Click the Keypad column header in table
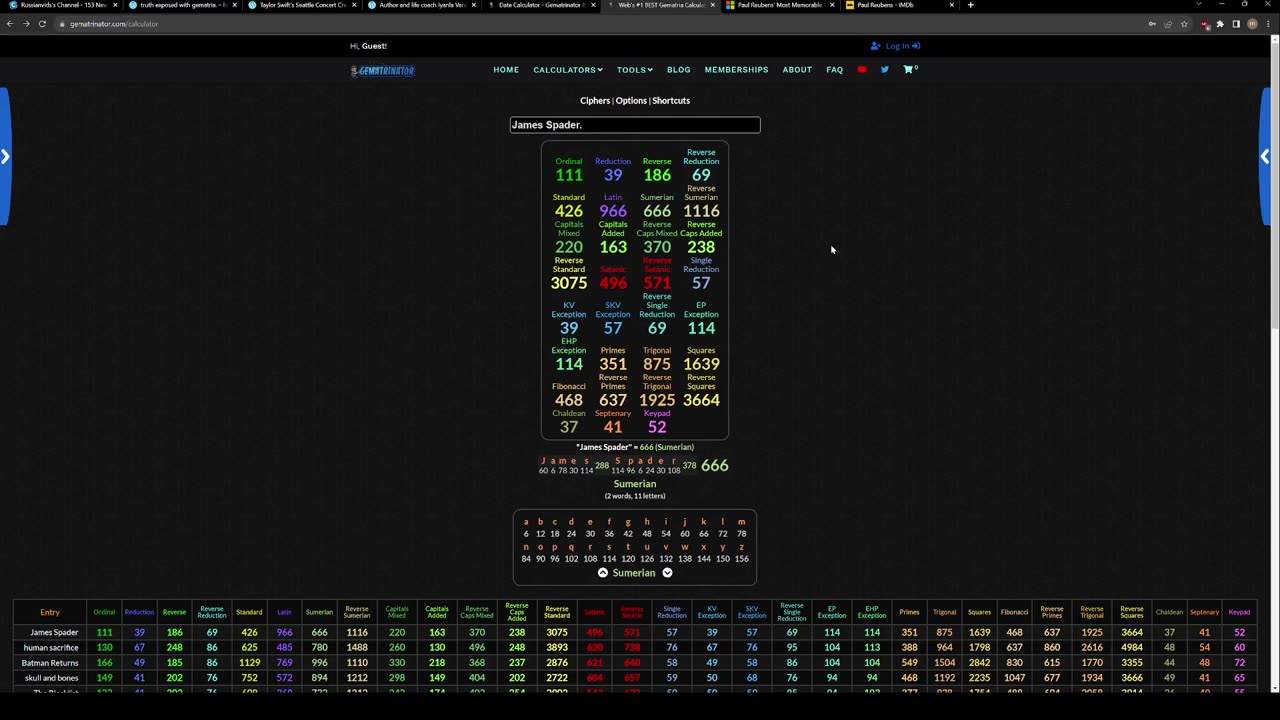Viewport: 1280px width, 720px height. (1239, 612)
